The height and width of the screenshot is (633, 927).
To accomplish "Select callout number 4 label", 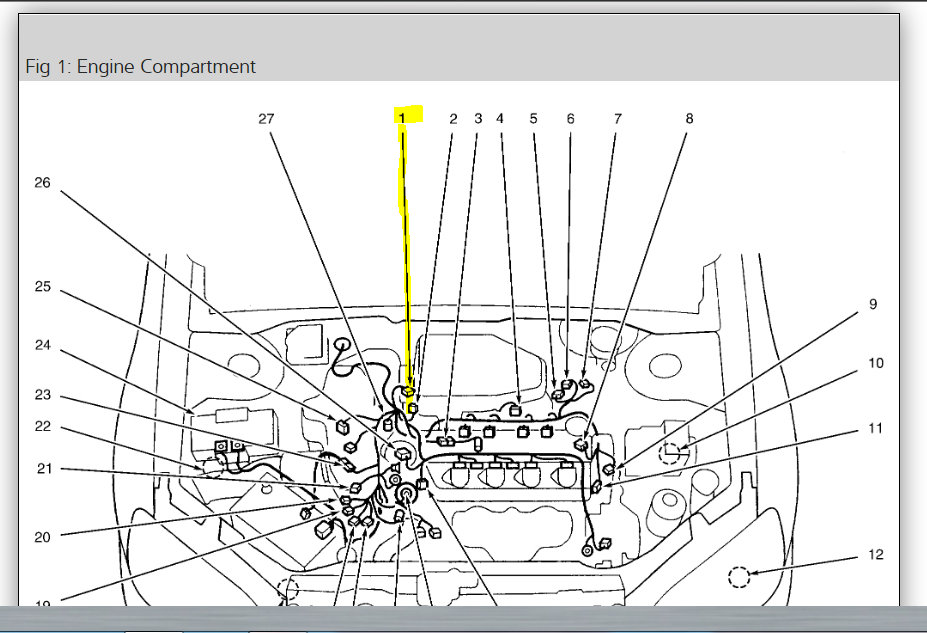I will pyautogui.click(x=500, y=119).
